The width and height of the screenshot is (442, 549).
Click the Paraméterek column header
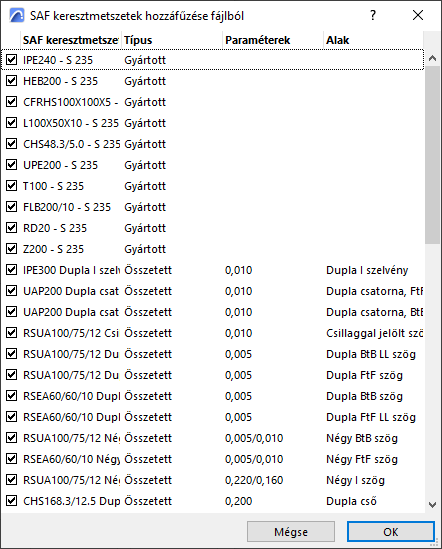(273, 40)
